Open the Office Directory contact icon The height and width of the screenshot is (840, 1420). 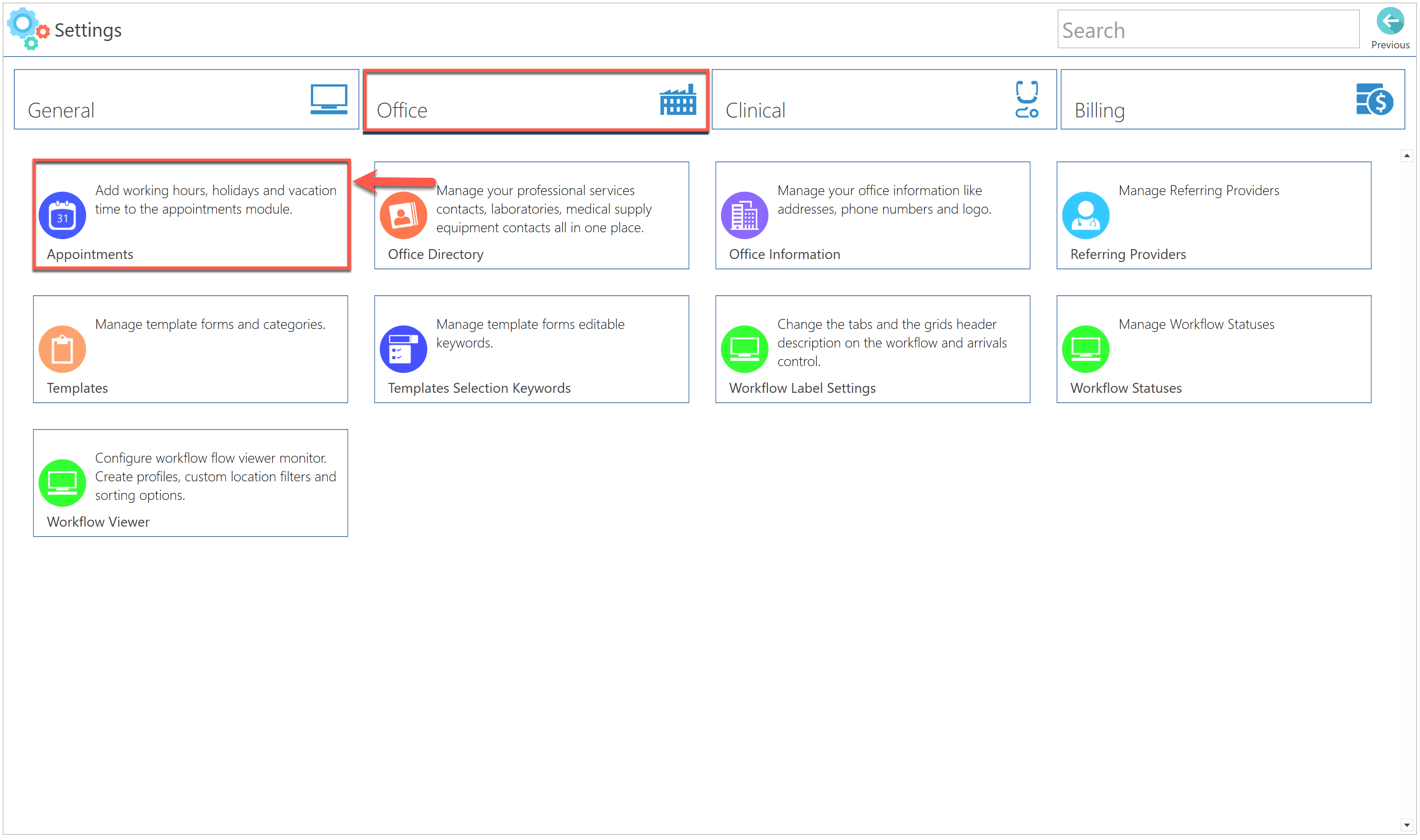coord(403,216)
